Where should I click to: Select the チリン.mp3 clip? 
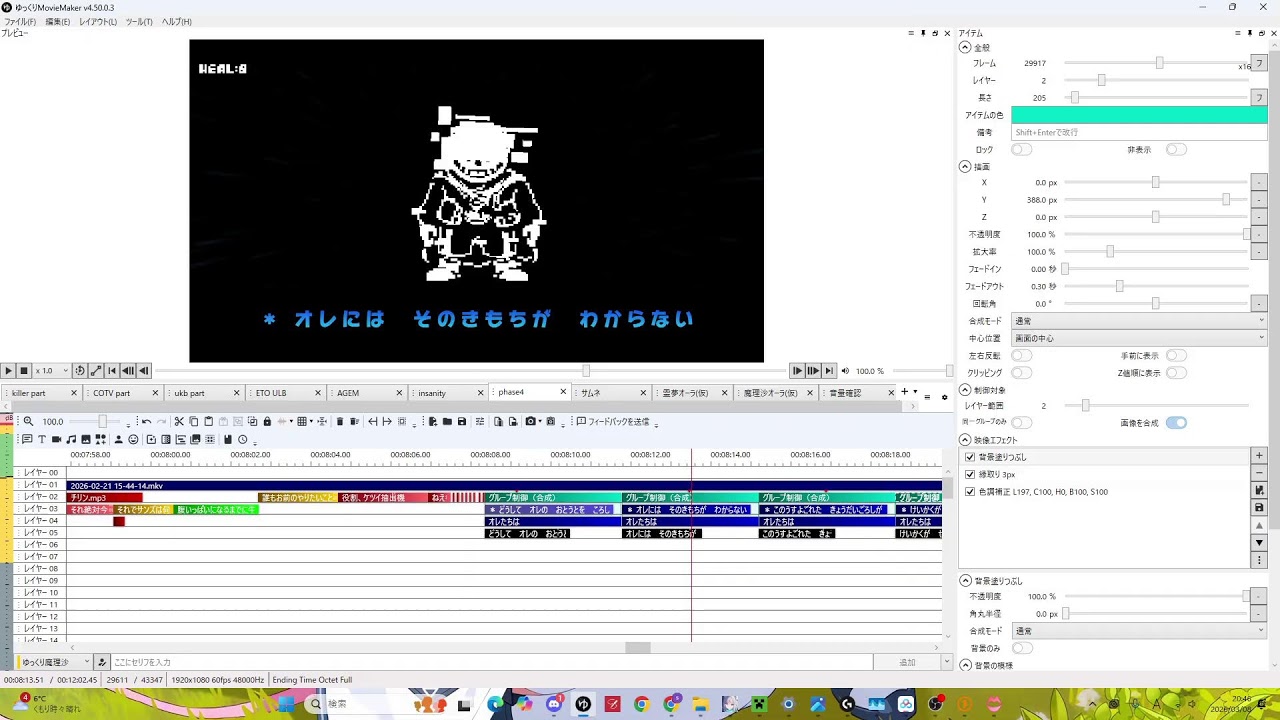point(104,497)
